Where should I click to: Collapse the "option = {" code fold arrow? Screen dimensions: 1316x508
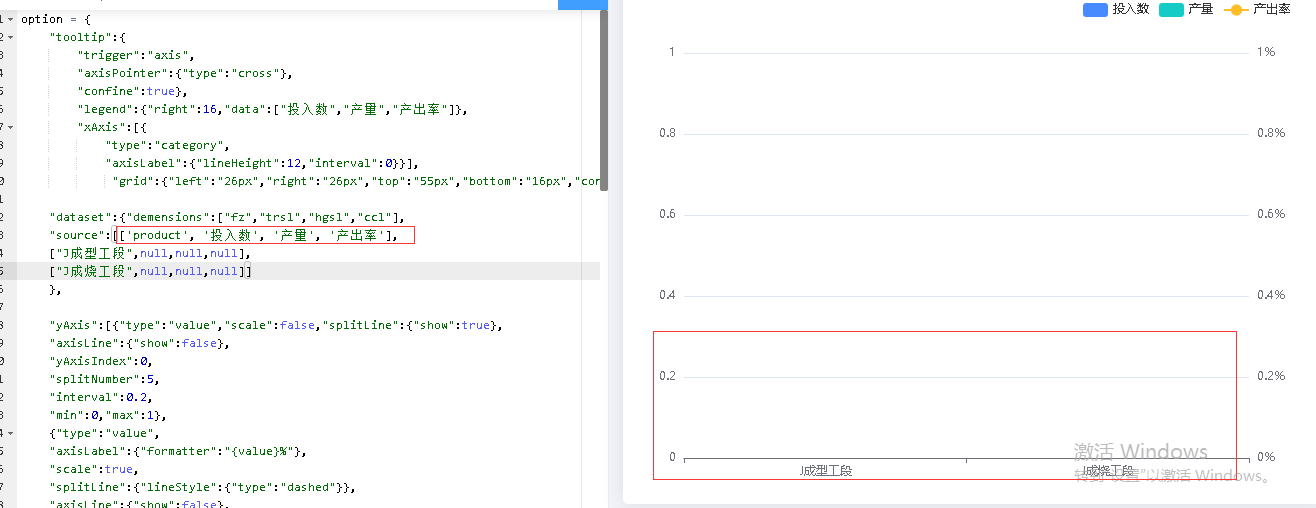10,20
